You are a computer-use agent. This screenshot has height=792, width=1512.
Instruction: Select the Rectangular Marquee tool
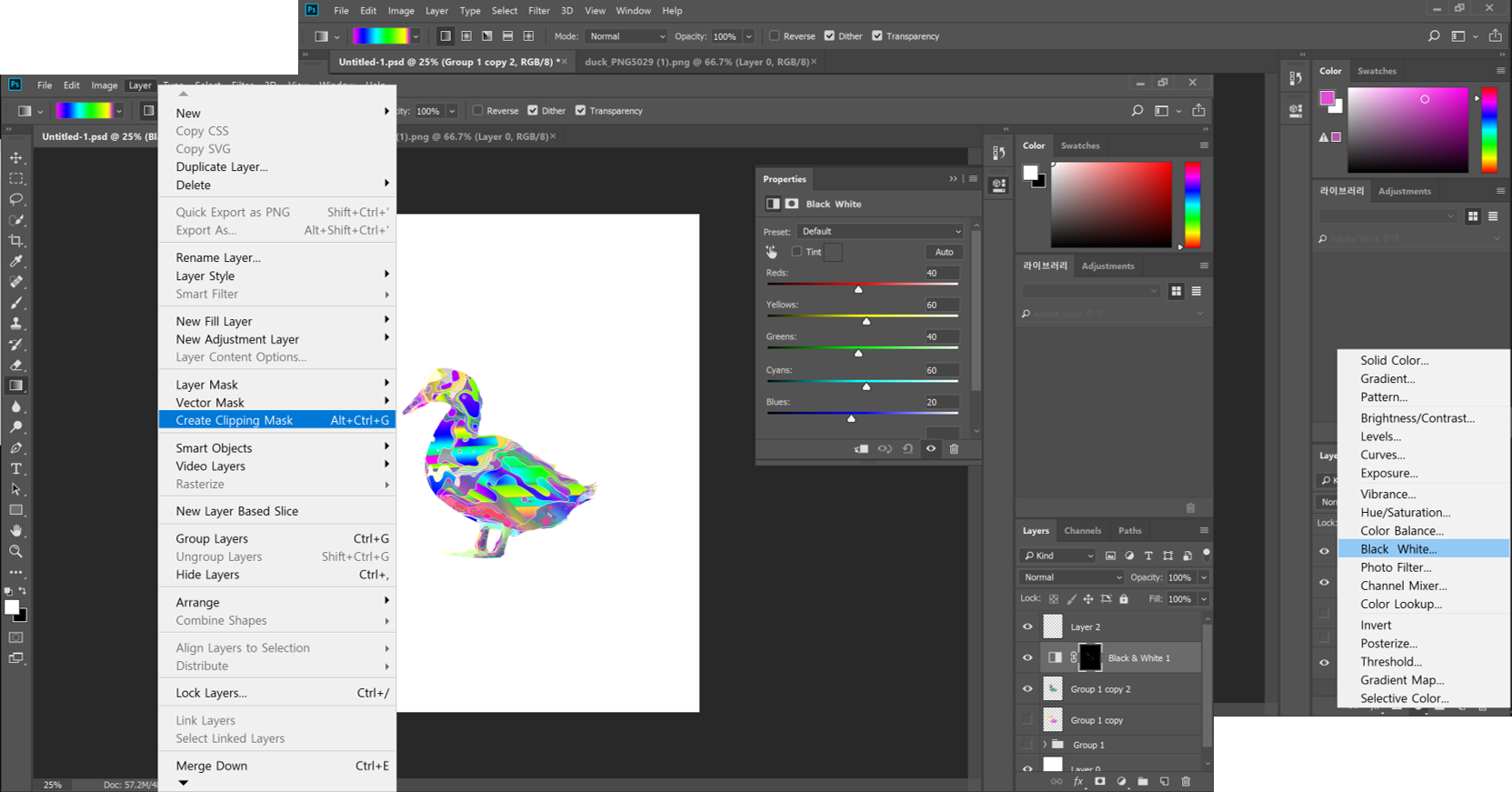click(16, 178)
